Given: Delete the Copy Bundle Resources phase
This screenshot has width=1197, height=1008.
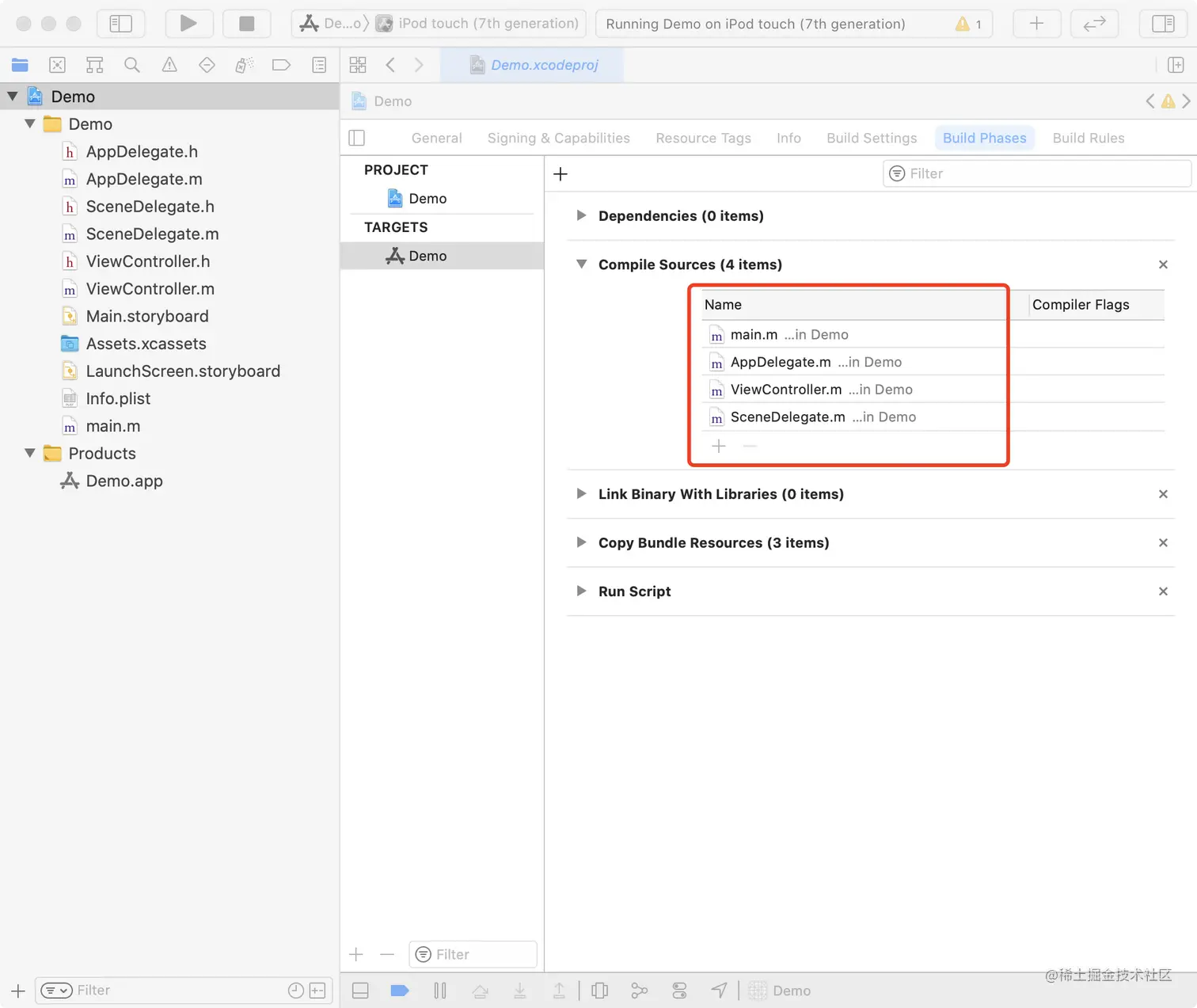Looking at the screenshot, I should pos(1163,542).
